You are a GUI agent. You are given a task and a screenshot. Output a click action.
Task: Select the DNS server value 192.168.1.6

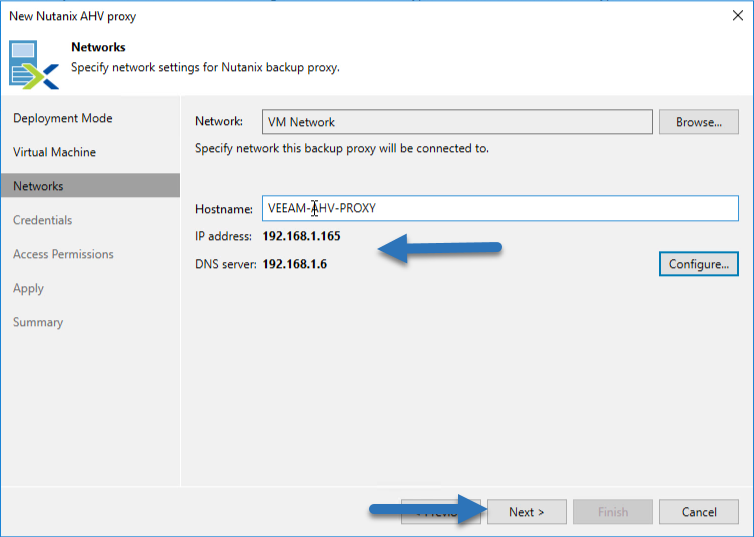point(295,264)
